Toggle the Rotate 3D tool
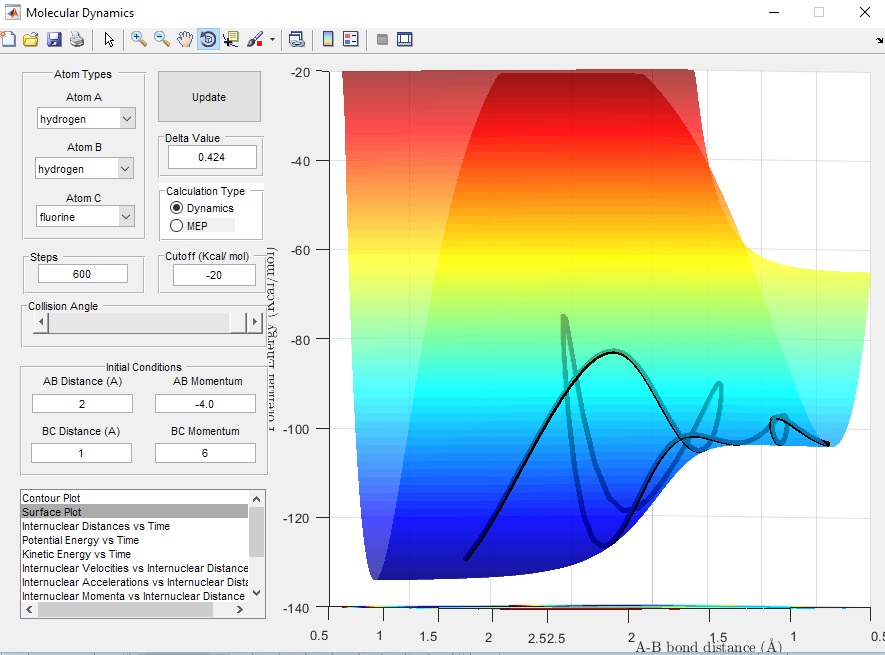Screen dimensions: 885x655 [x=208, y=40]
